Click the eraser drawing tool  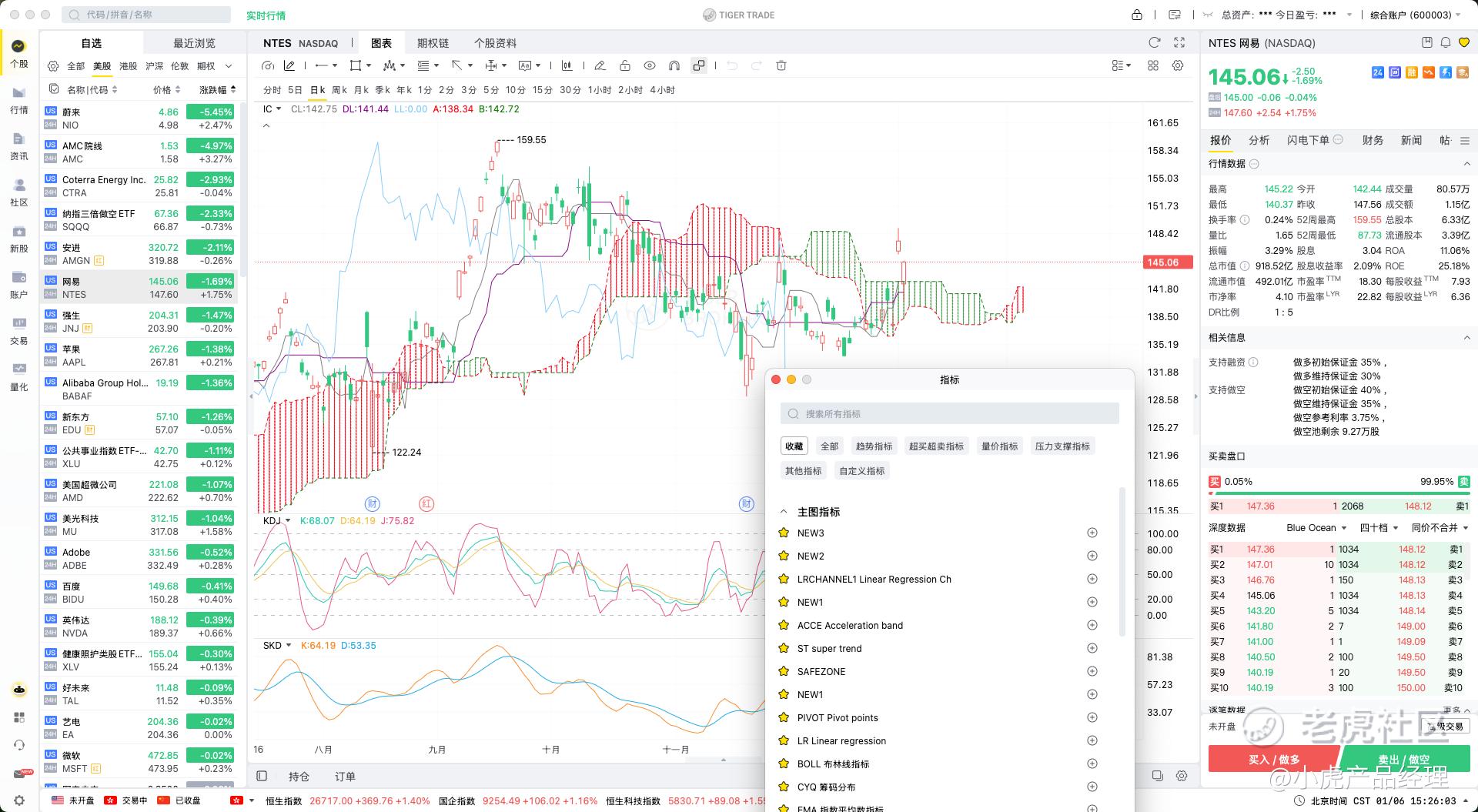(x=600, y=66)
